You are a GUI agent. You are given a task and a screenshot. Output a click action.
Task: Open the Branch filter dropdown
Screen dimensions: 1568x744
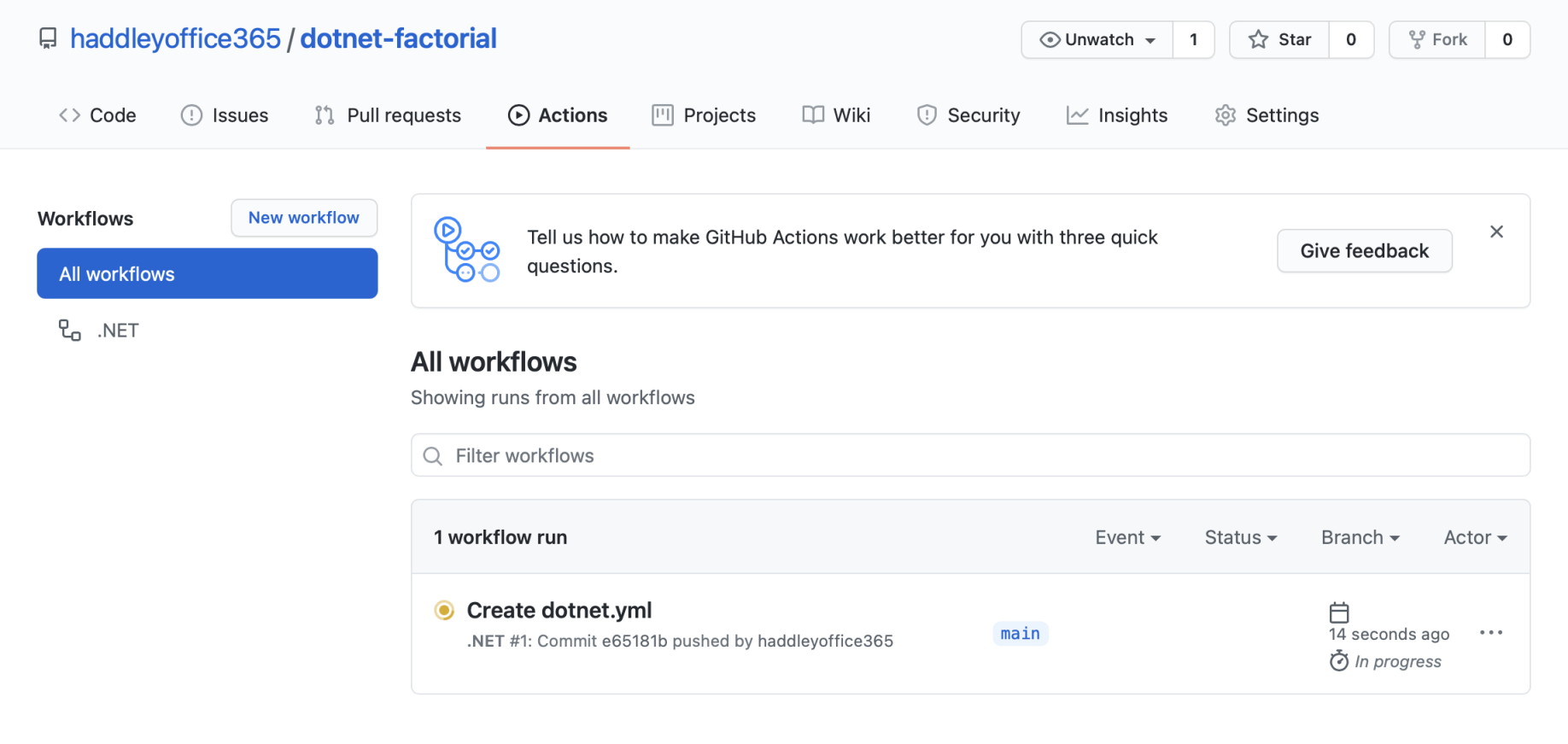(1360, 537)
